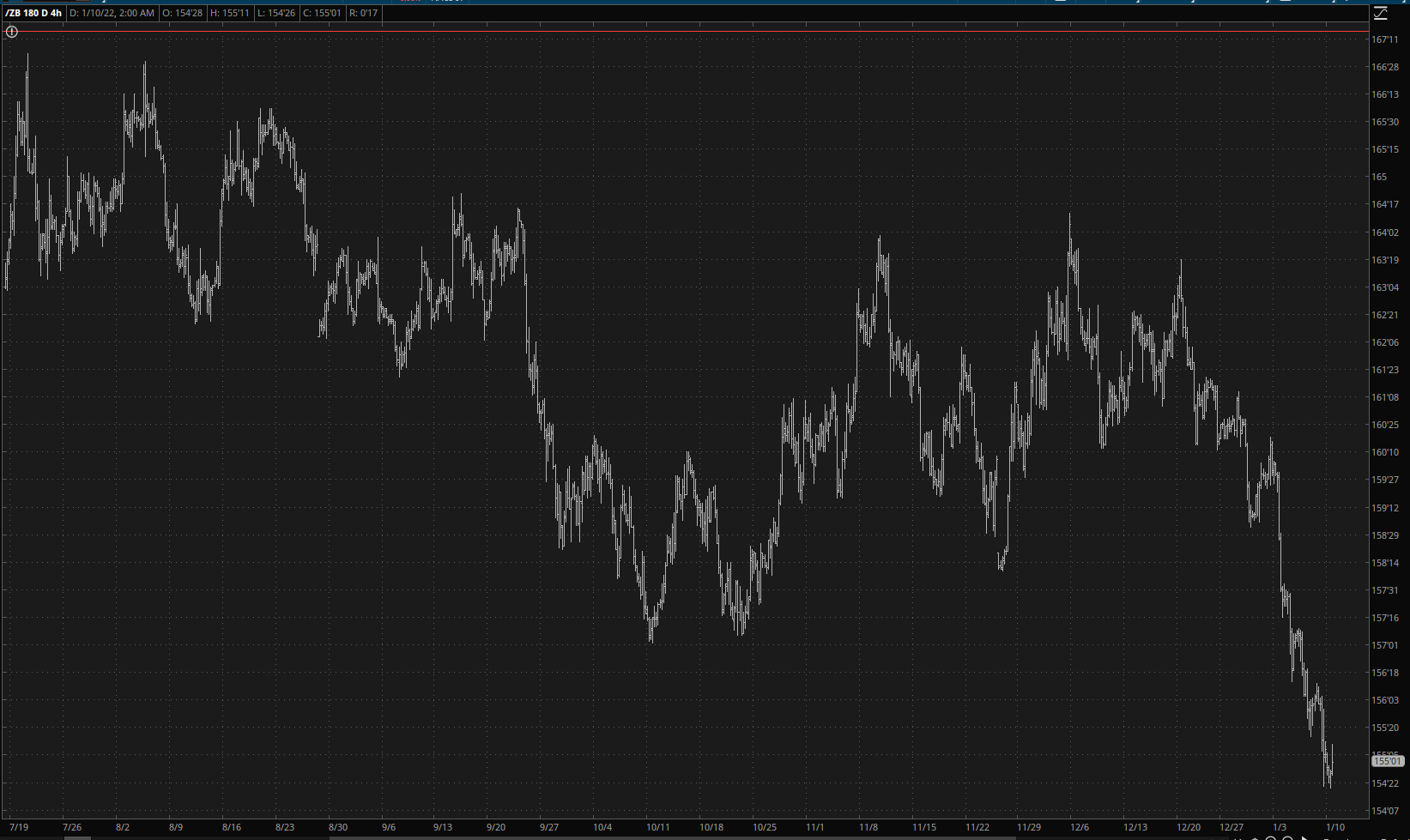Click the circled marker on the red line
This screenshot has width=1410, height=840.
point(12,32)
